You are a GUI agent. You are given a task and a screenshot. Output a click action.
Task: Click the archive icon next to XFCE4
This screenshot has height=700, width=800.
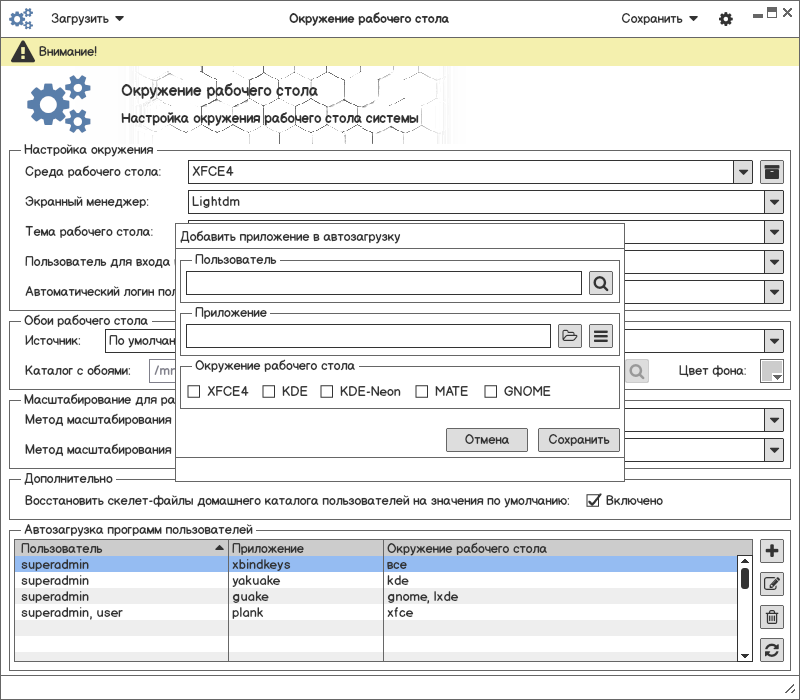[771, 172]
